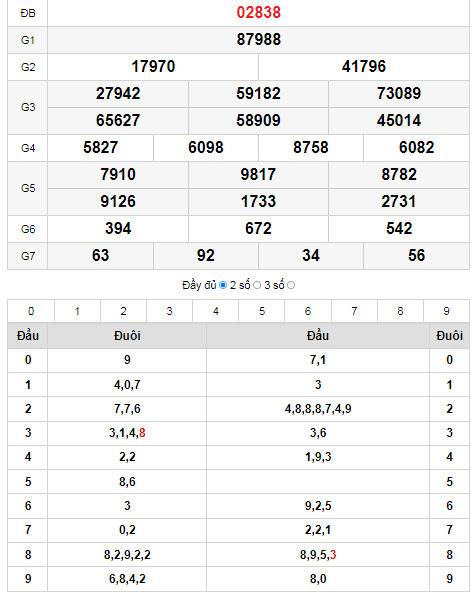This screenshot has height=596, width=474.
Task: Select the "3 số" radio button
Action: click(291, 285)
